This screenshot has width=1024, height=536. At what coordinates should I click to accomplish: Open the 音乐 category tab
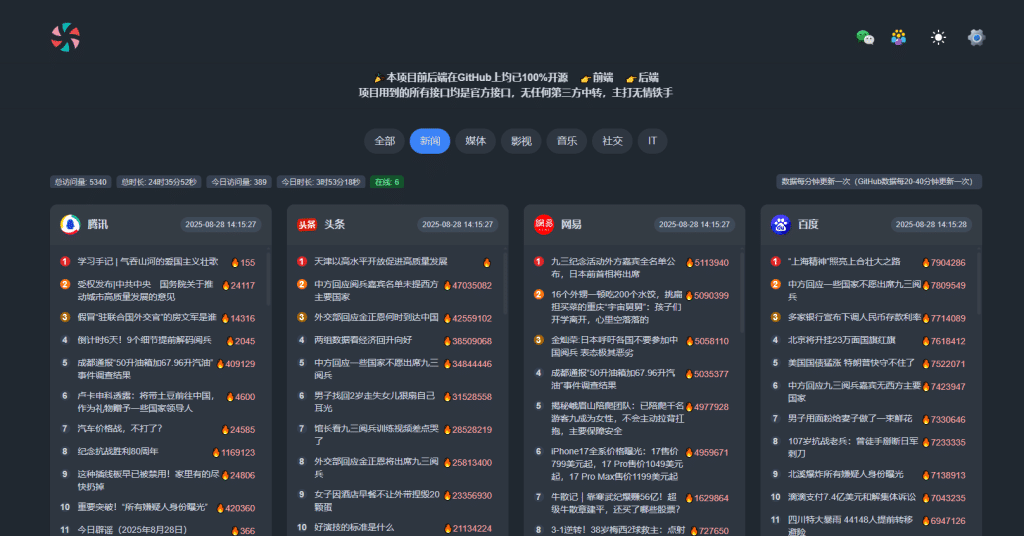click(x=567, y=141)
